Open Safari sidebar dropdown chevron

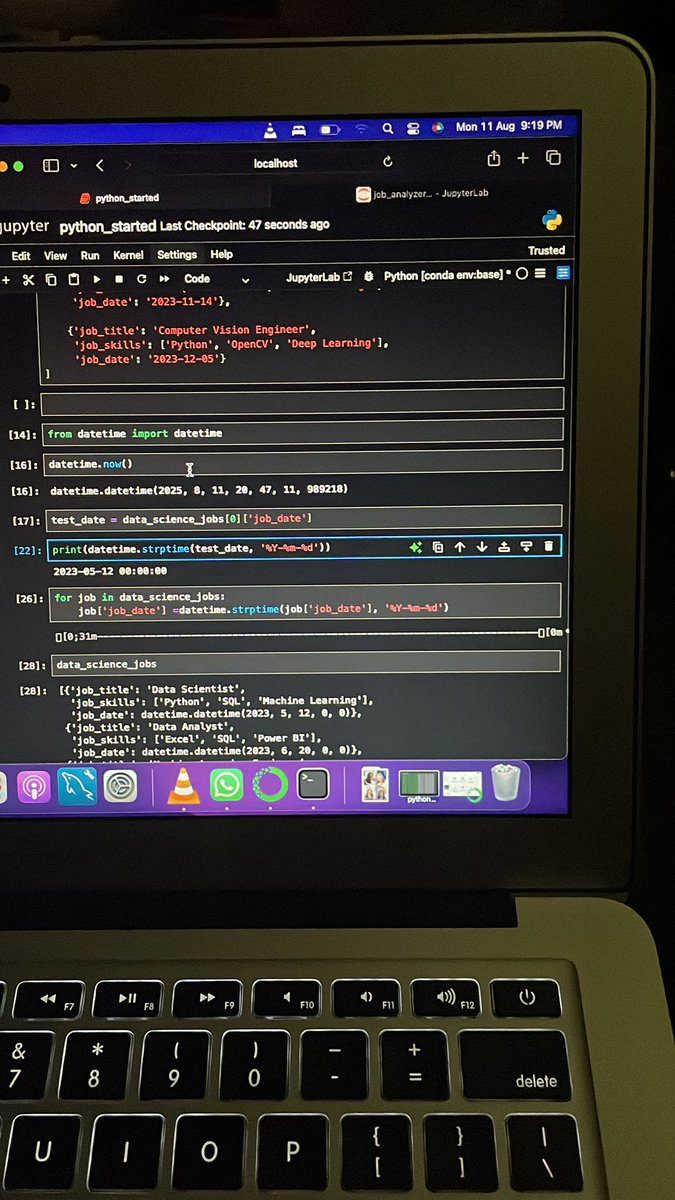(x=73, y=166)
